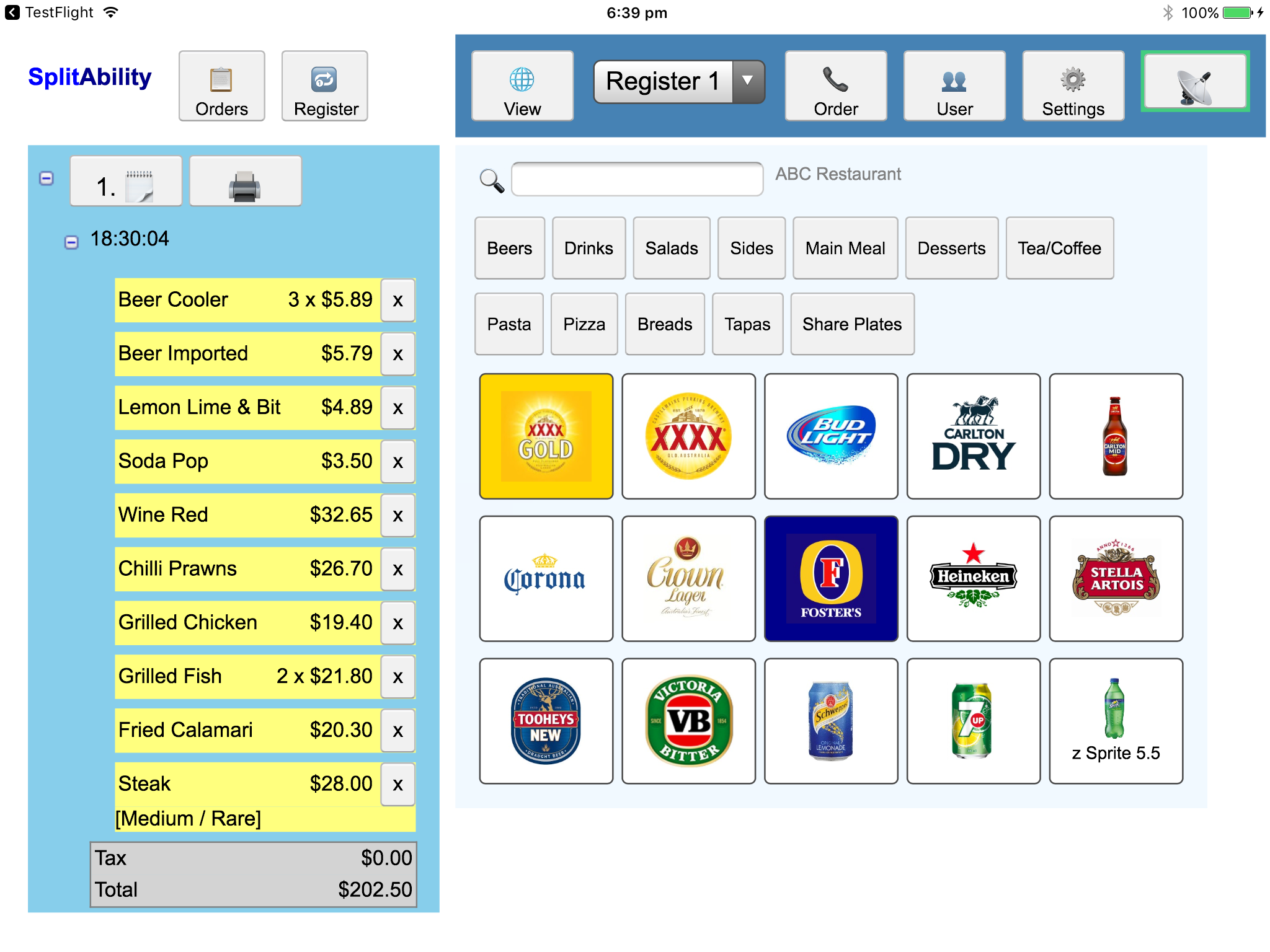Viewport: 1270px width, 952px height.
Task: Open the order notes notepad button
Action: pyautogui.click(x=126, y=182)
